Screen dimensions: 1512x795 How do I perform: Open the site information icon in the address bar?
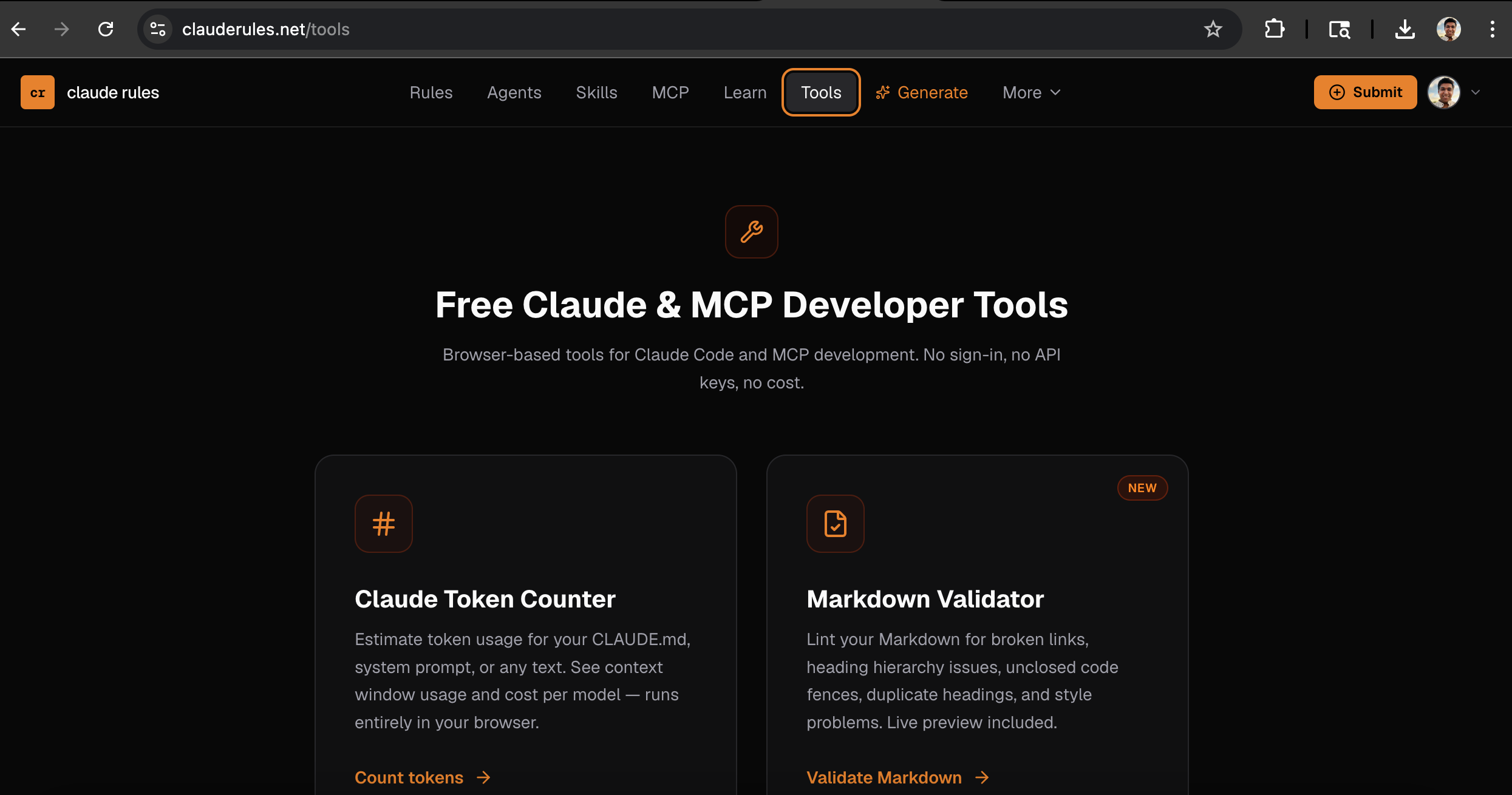(x=158, y=29)
